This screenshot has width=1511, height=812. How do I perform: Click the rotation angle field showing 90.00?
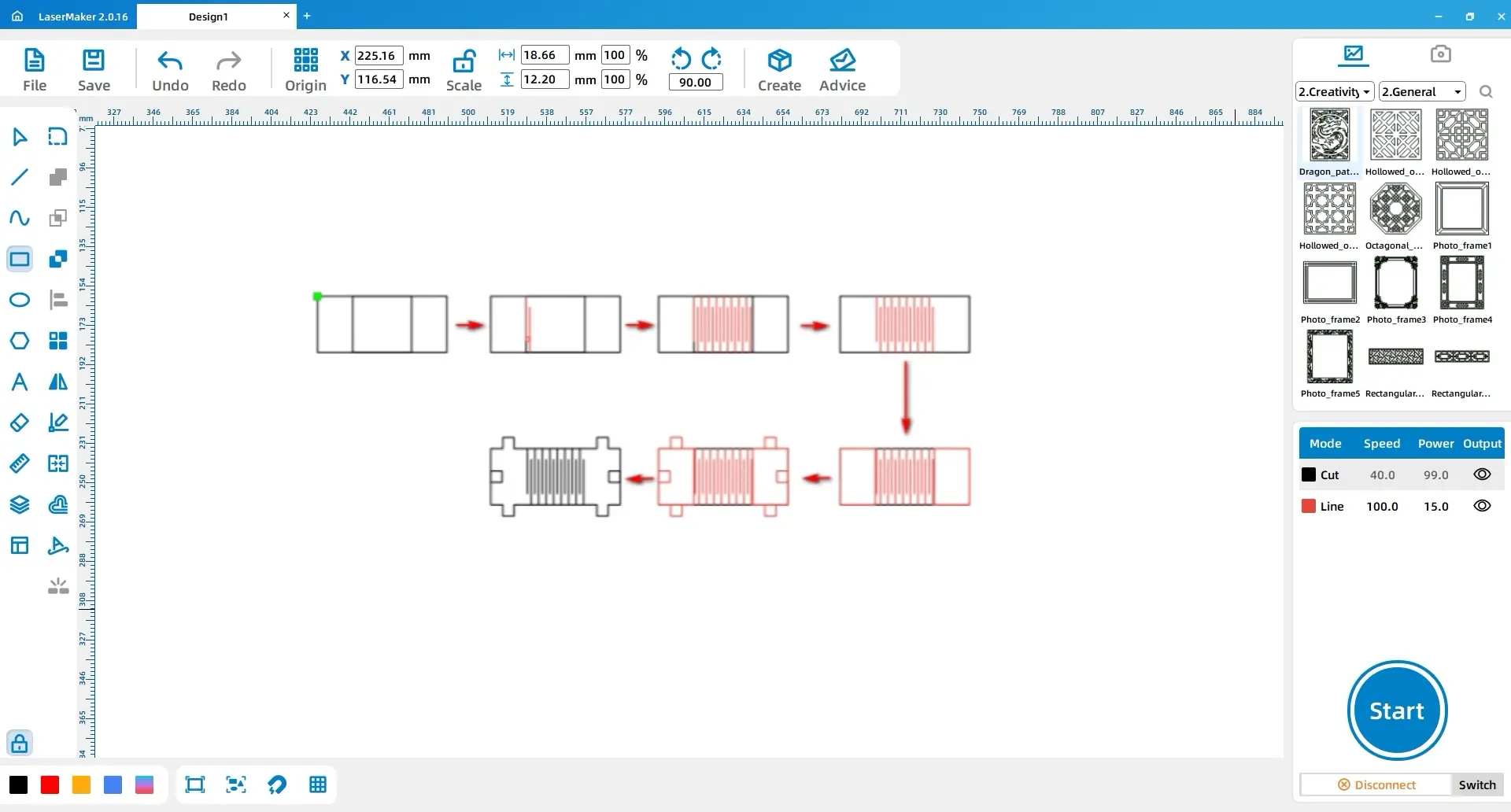click(696, 82)
